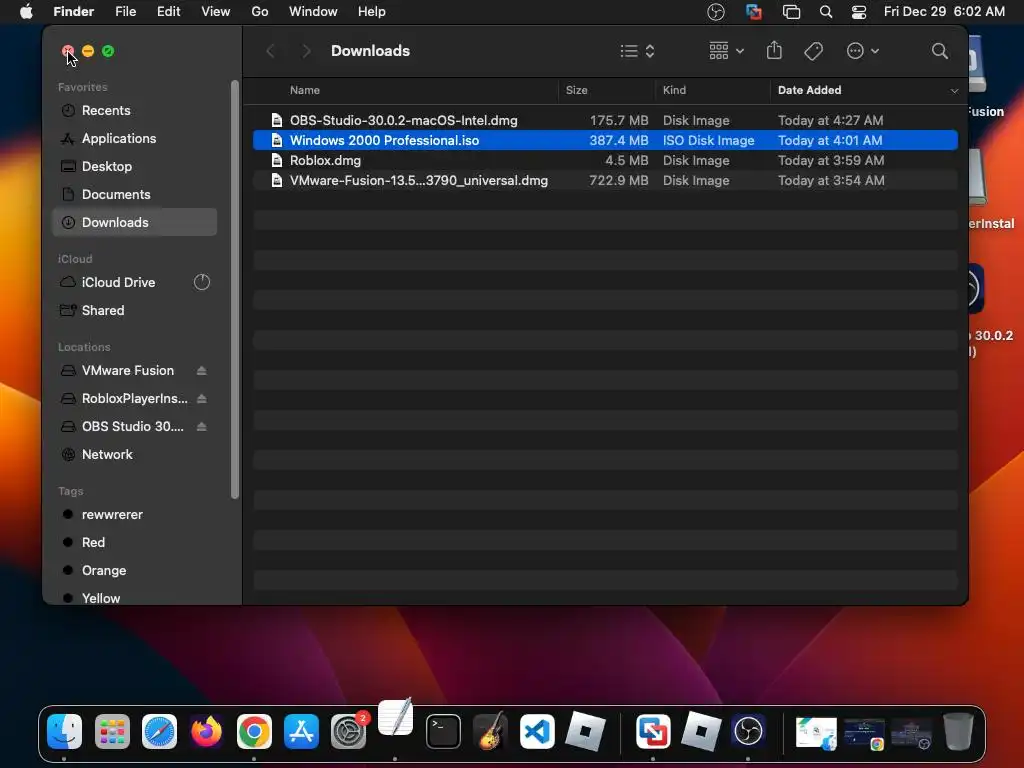Launch Firefox from the Dock
The image size is (1024, 768).
206,731
